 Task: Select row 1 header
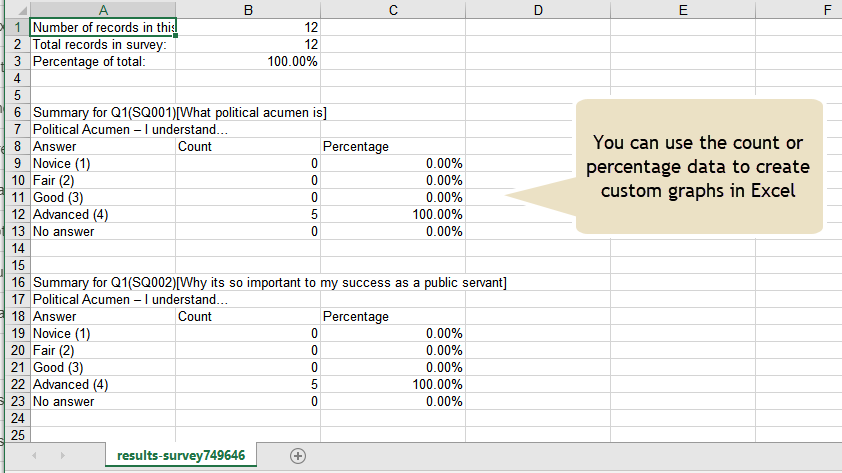point(18,27)
